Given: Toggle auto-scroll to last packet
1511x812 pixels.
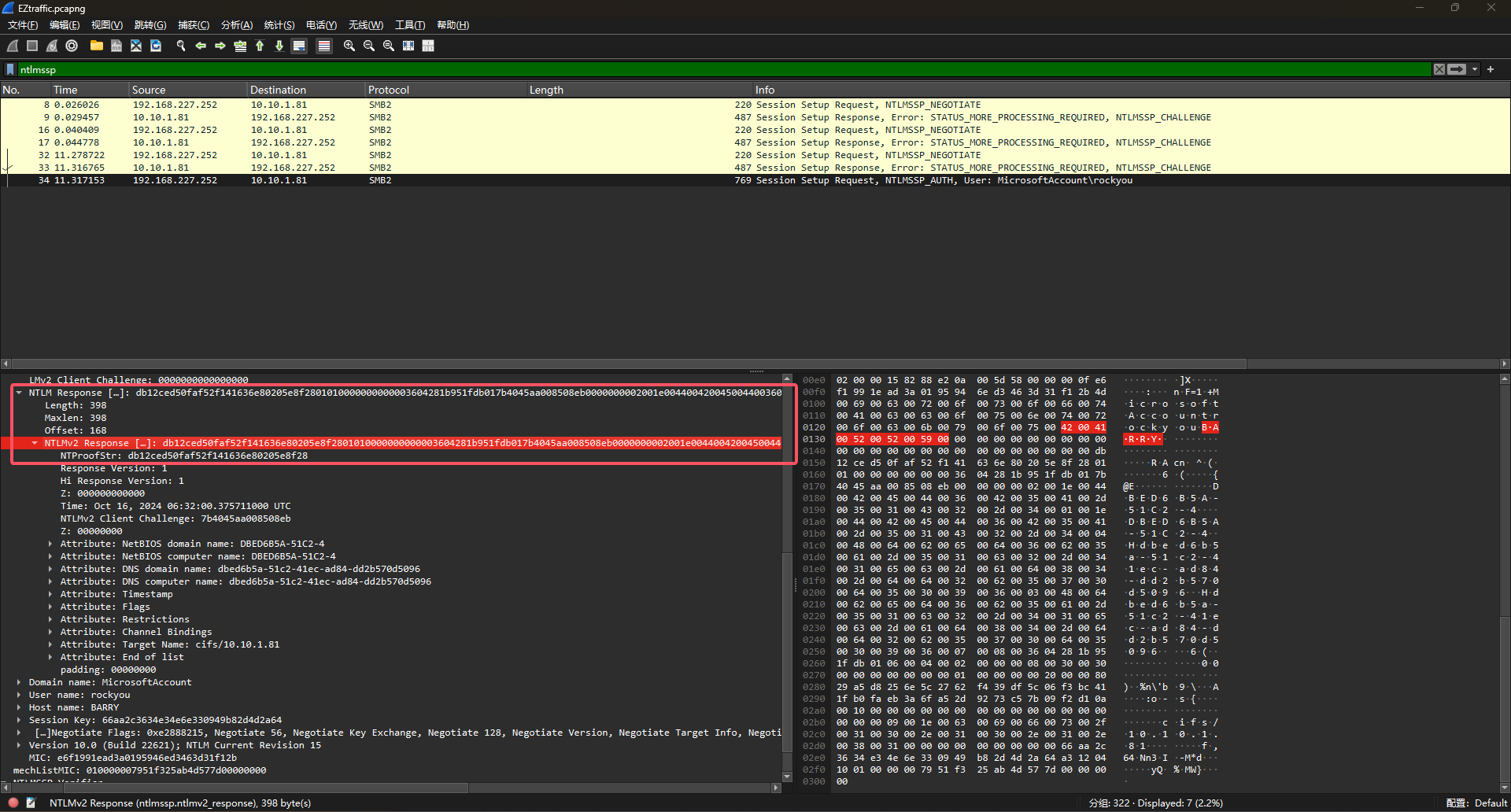Looking at the screenshot, I should [299, 46].
